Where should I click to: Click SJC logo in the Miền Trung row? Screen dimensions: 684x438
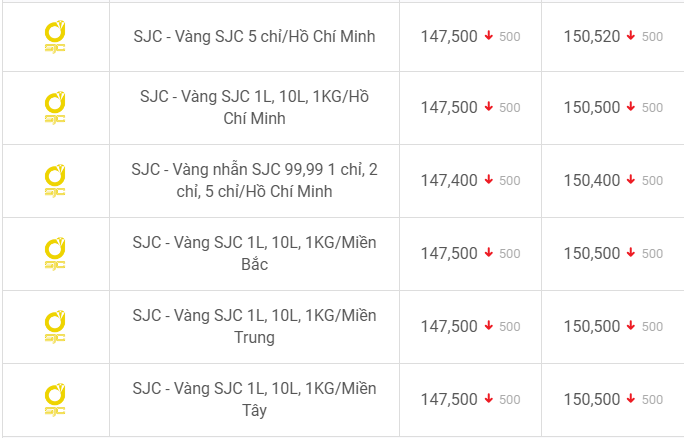tap(55, 326)
